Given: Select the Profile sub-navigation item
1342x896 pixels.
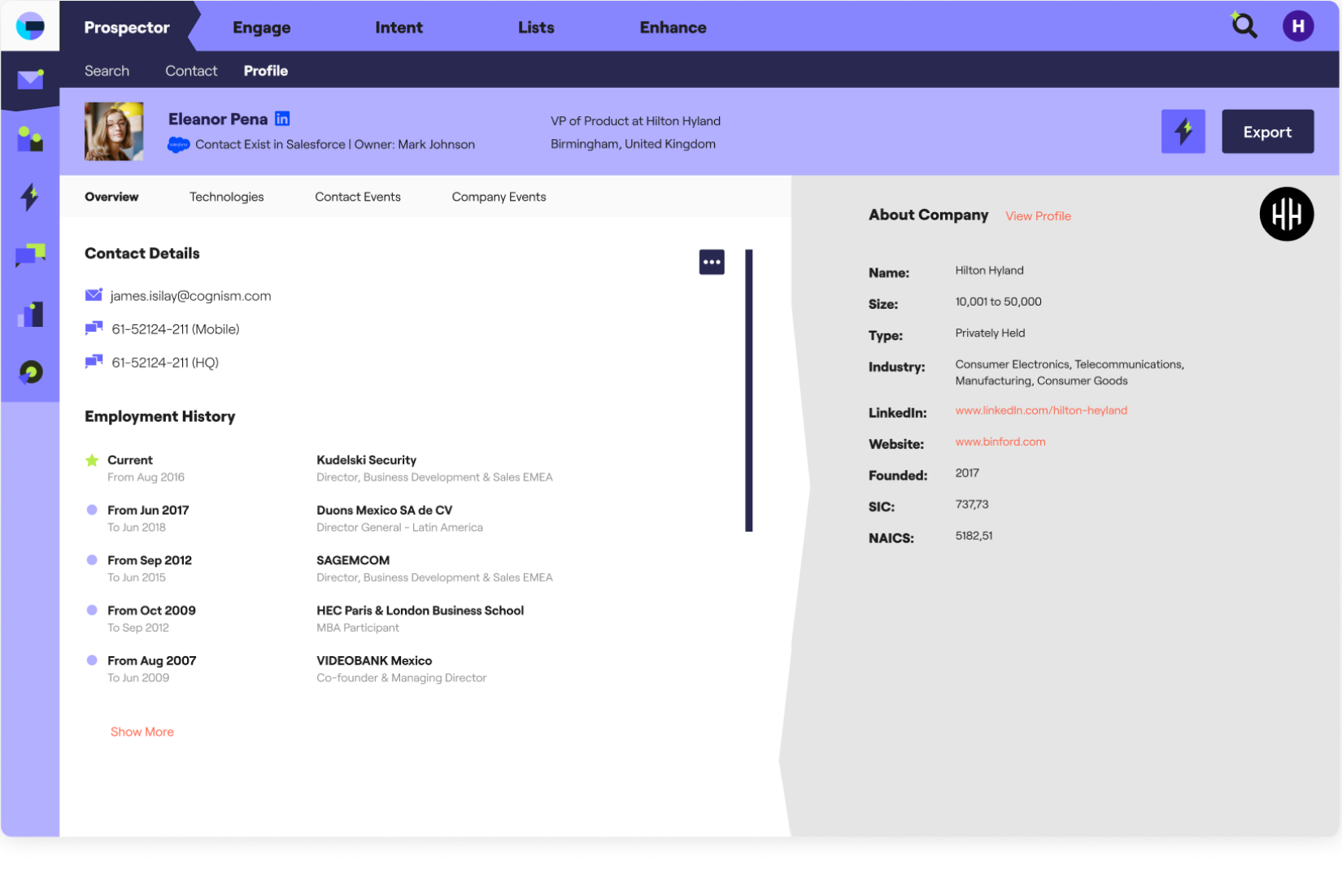Looking at the screenshot, I should tap(265, 71).
